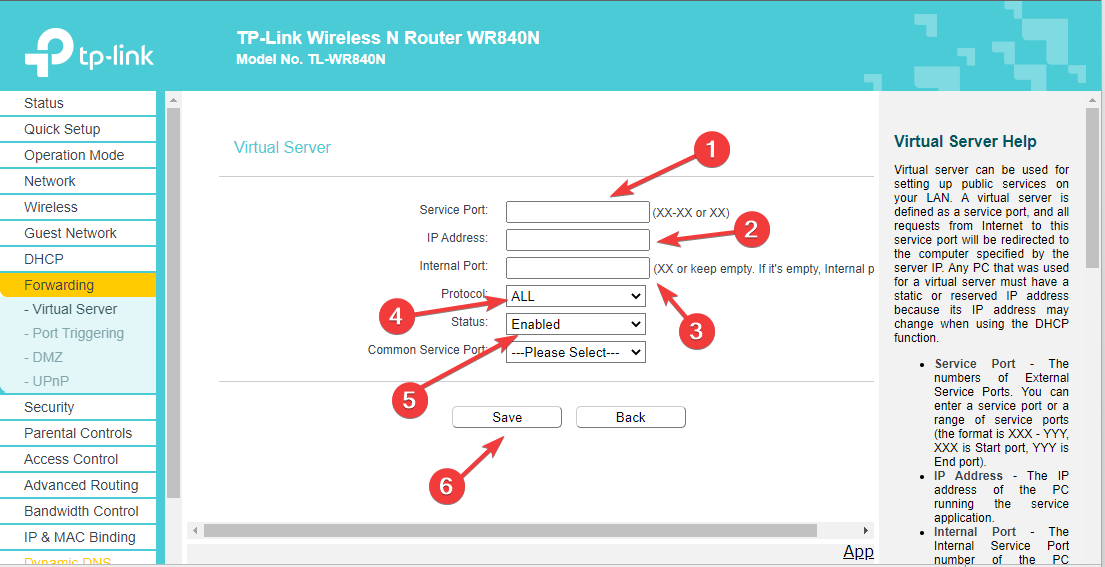
Task: Click the 'TP-Link Wireless N Router WR840N' title
Action: (388, 38)
